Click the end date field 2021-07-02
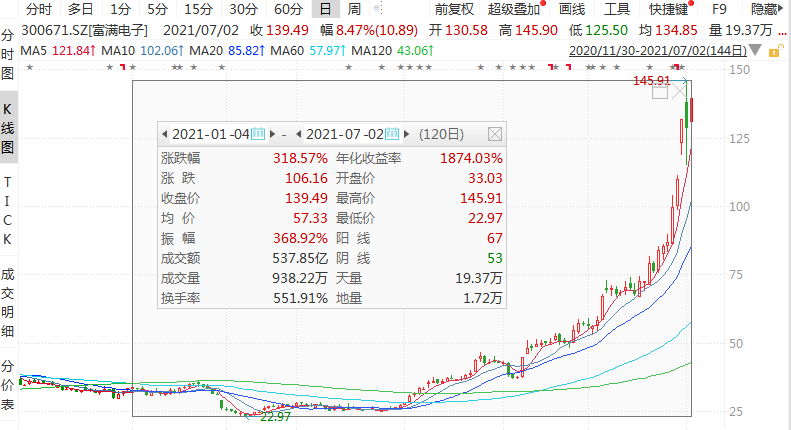791x430 pixels. click(345, 134)
